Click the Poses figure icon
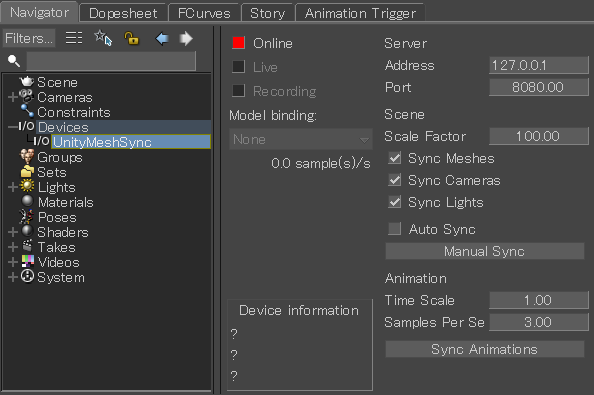This screenshot has width=594, height=395. click(27, 217)
